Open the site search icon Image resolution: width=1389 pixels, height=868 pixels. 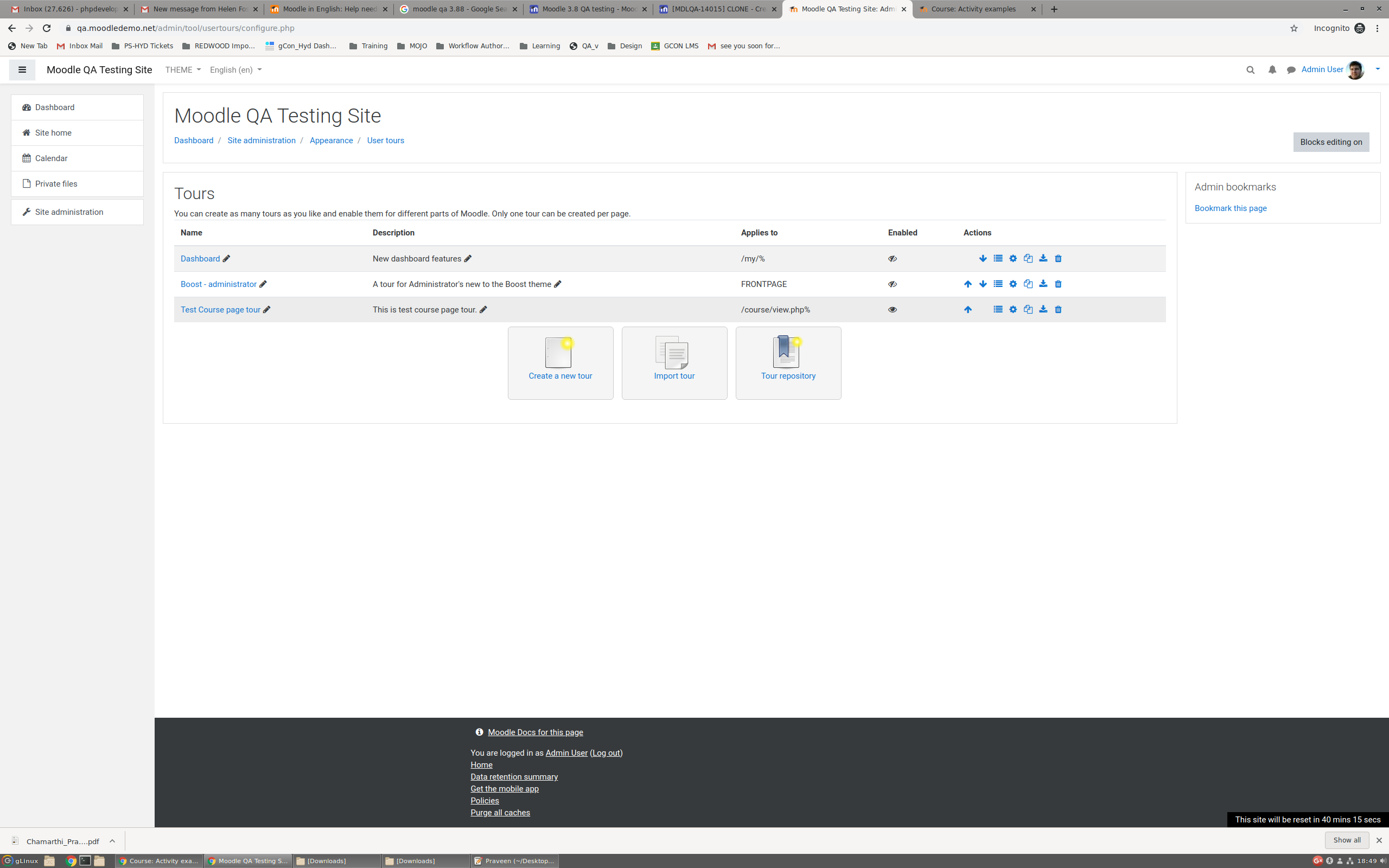click(1250, 70)
